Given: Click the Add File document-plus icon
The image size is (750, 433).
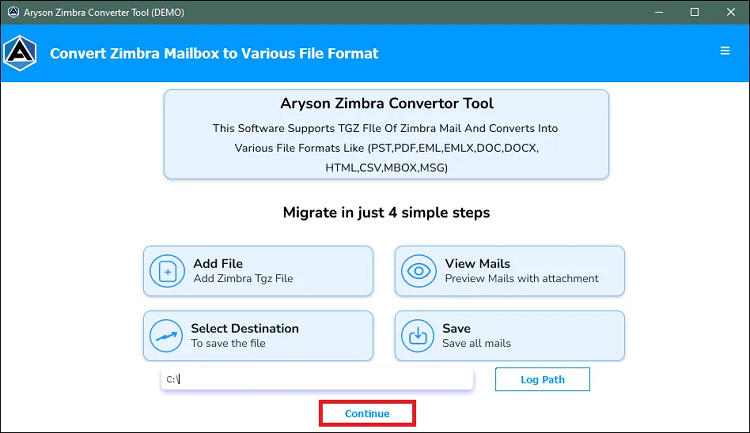Looking at the screenshot, I should pyautogui.click(x=167, y=271).
